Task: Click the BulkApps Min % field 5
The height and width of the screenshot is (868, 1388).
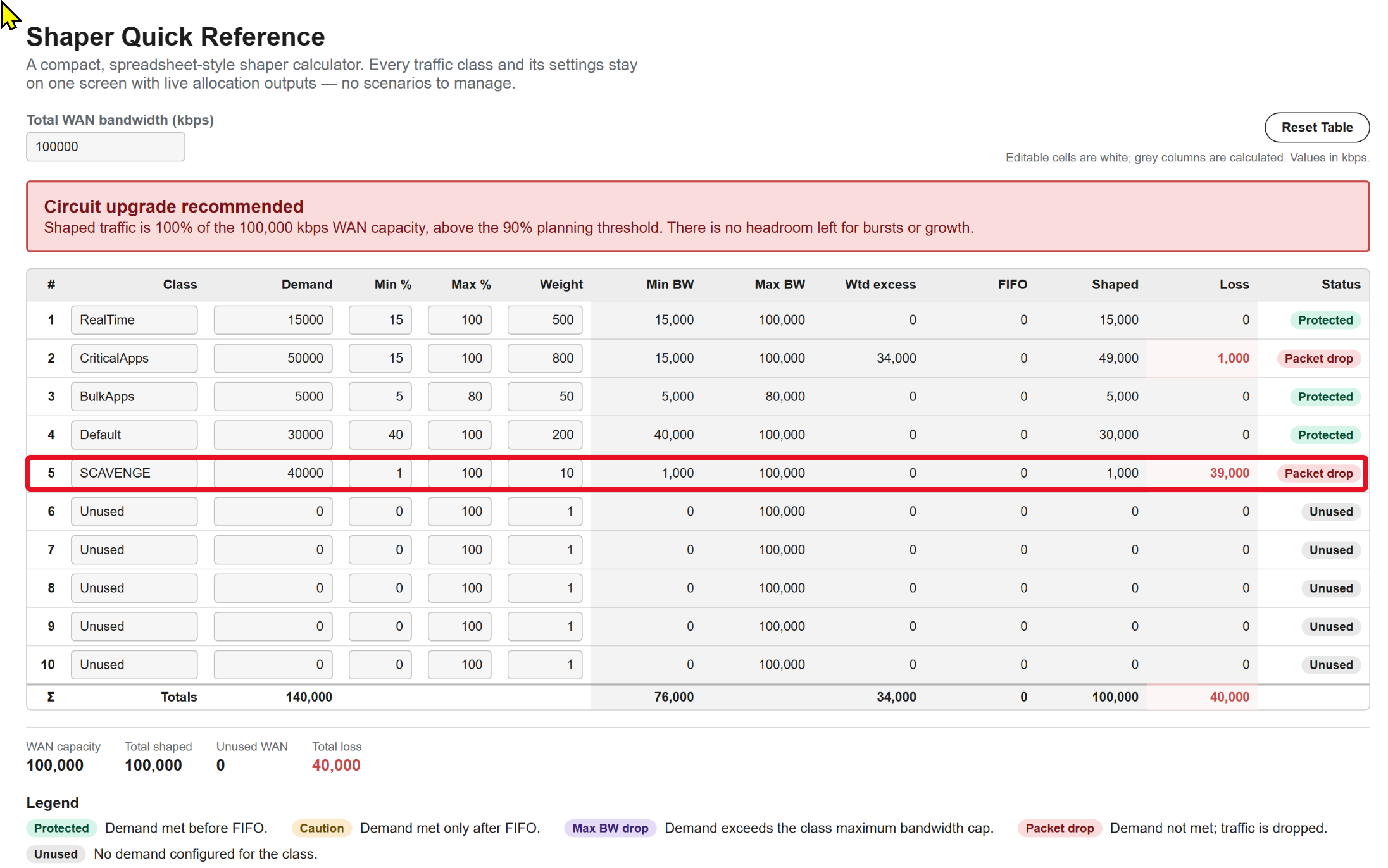Action: click(x=380, y=397)
